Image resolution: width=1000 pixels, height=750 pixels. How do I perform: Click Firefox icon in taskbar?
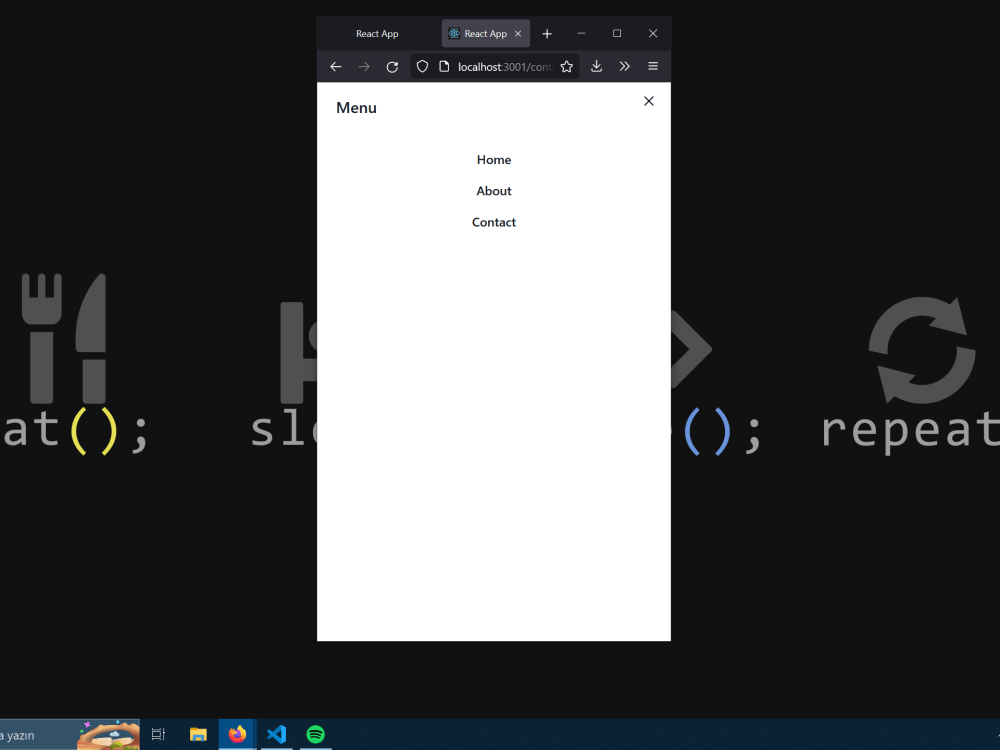[237, 735]
